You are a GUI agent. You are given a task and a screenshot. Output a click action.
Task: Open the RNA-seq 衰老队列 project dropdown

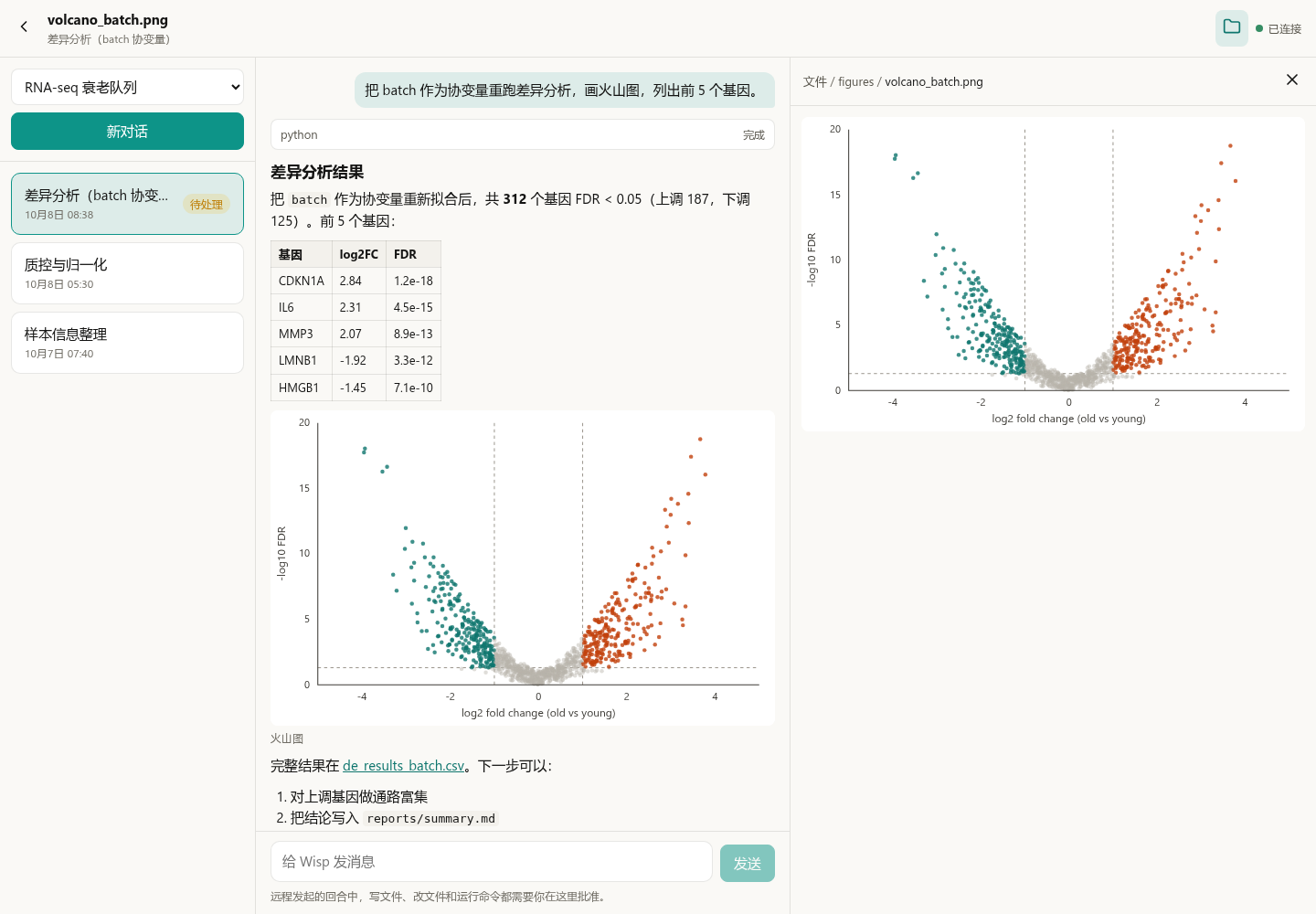coord(127,87)
